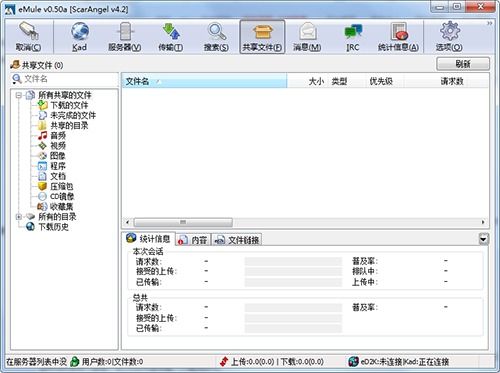Switch to the 内容 (Content) tab
Viewport: 500px width, 373px height.
tap(193, 240)
